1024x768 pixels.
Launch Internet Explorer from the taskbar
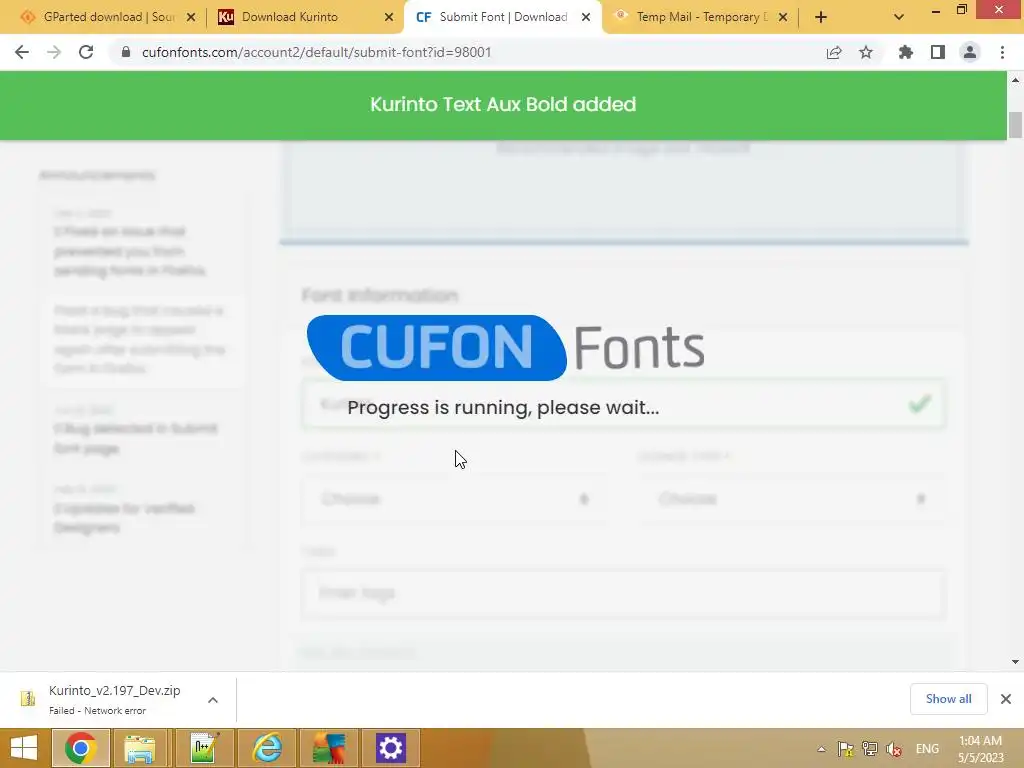(266, 748)
